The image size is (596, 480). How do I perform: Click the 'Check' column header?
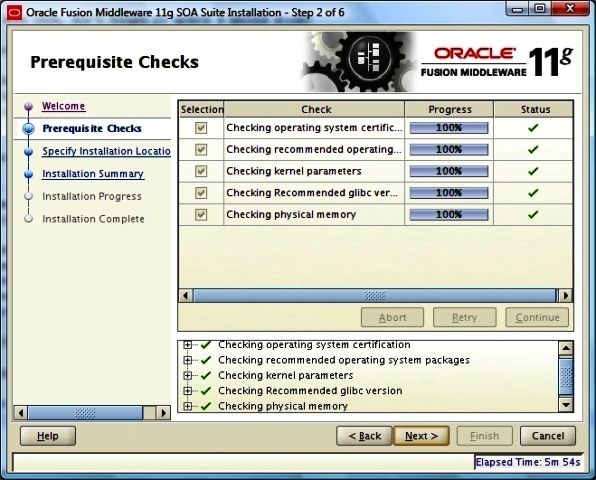click(314, 109)
